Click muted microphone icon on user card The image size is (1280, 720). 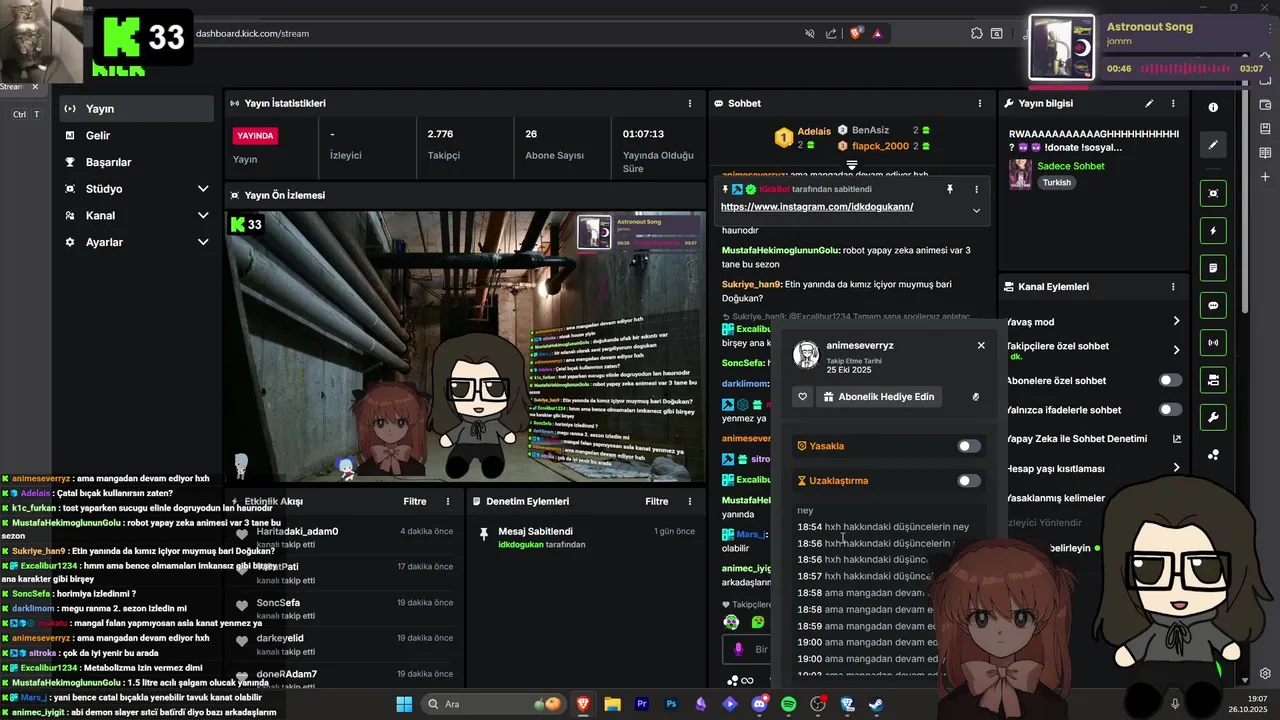click(x=976, y=397)
